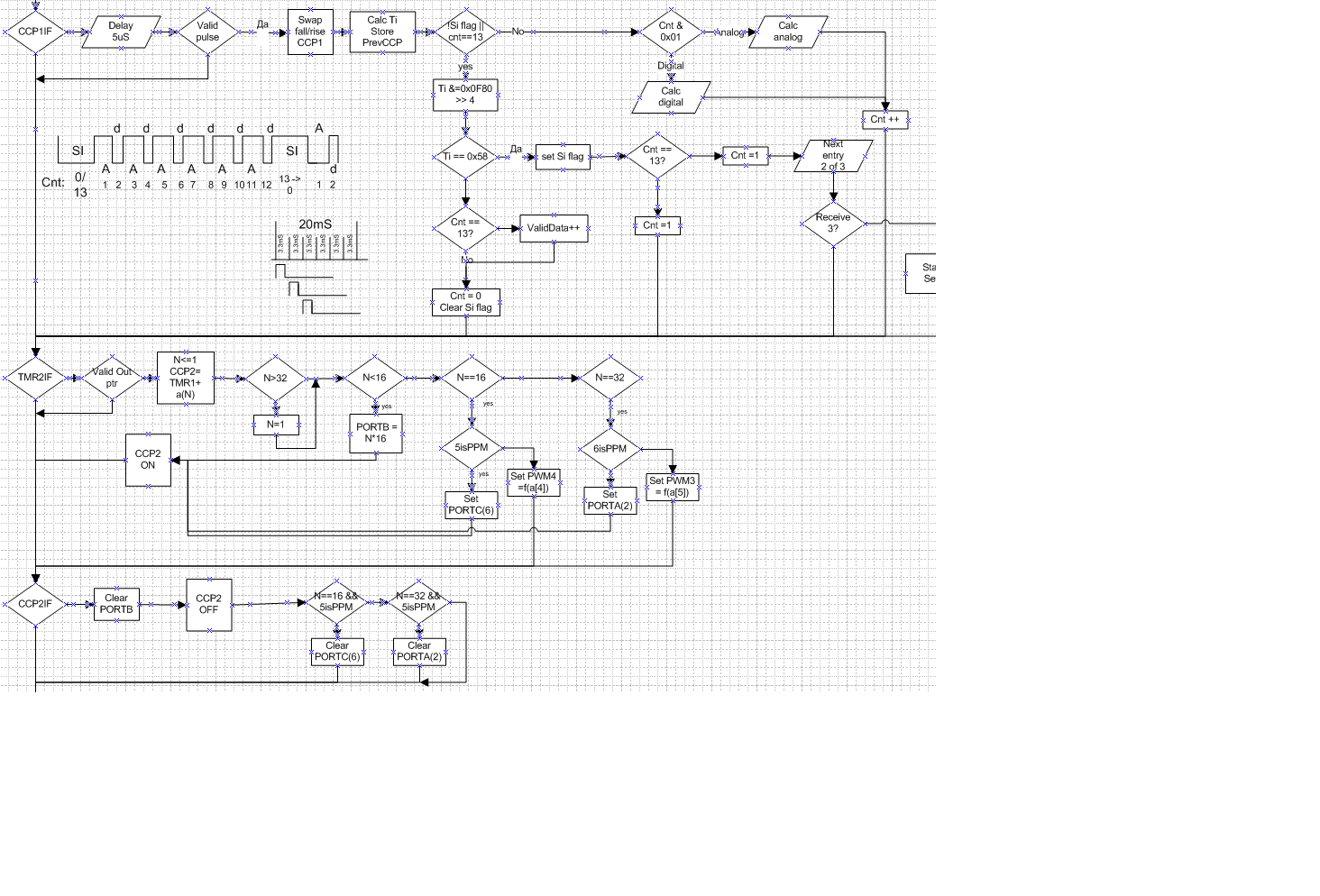Click the Cnt & 0x01 decision diamond
Screen dimensions: 1320x896
(x=671, y=32)
